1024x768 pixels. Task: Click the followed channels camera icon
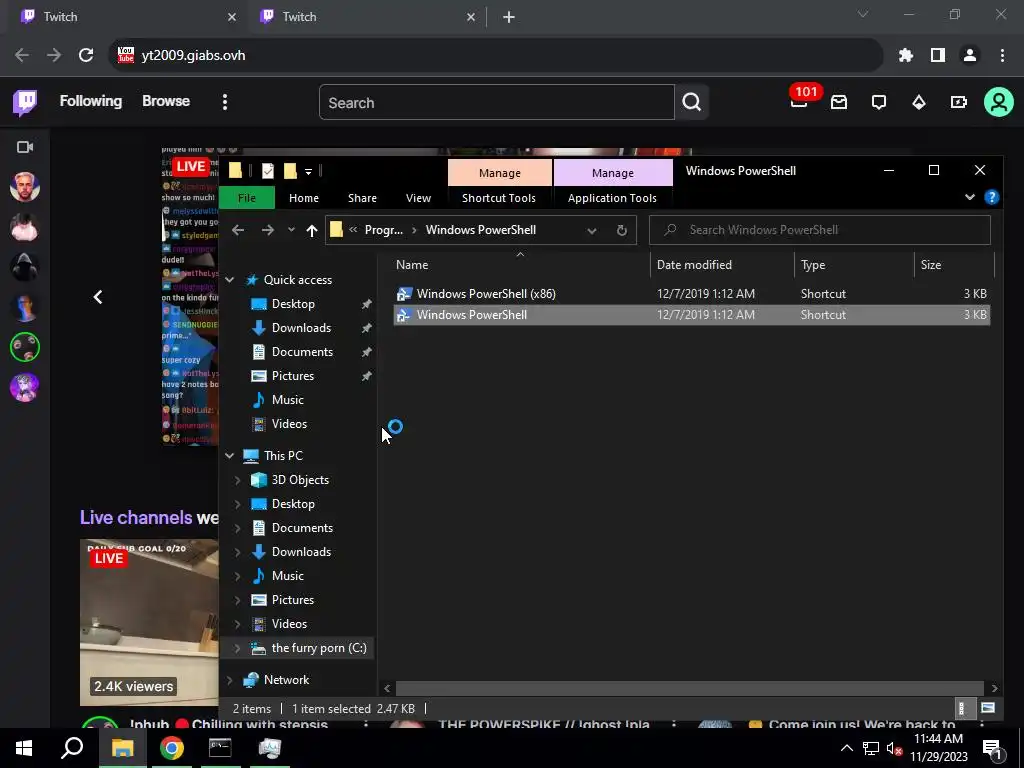tap(25, 147)
